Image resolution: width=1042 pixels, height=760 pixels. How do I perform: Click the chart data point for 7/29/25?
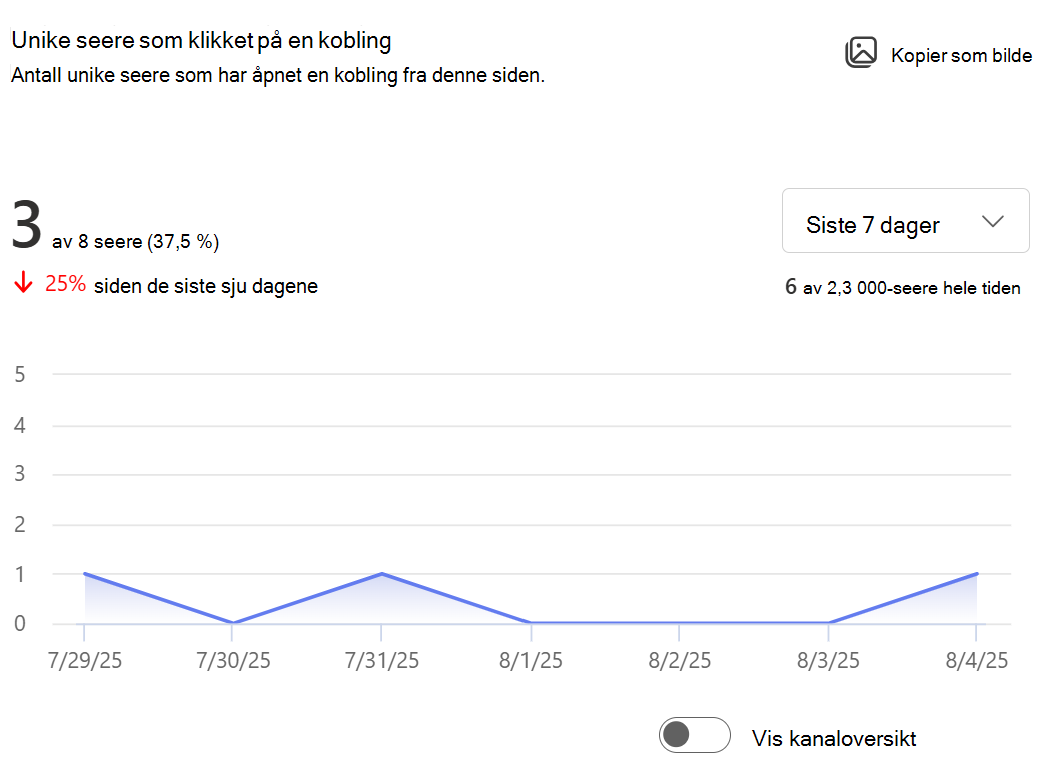point(85,573)
